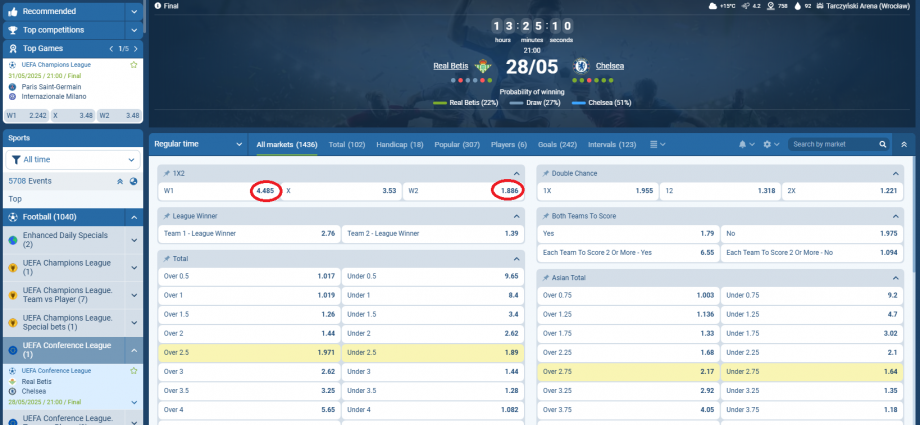
Task: Collapse the UEFA Conference League (1) group
Action: coord(134,350)
